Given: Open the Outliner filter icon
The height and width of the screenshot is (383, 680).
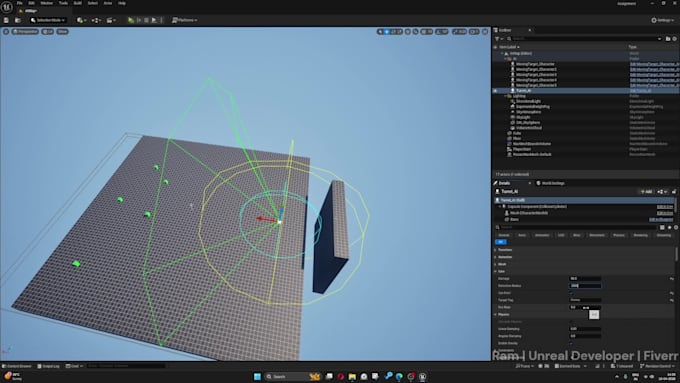Looking at the screenshot, I should click(x=498, y=39).
